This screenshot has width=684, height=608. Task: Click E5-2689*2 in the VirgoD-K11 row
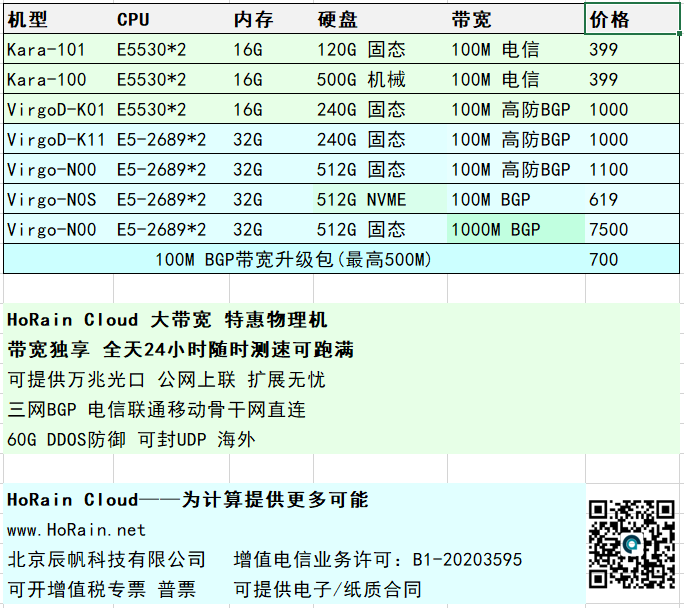[171, 140]
